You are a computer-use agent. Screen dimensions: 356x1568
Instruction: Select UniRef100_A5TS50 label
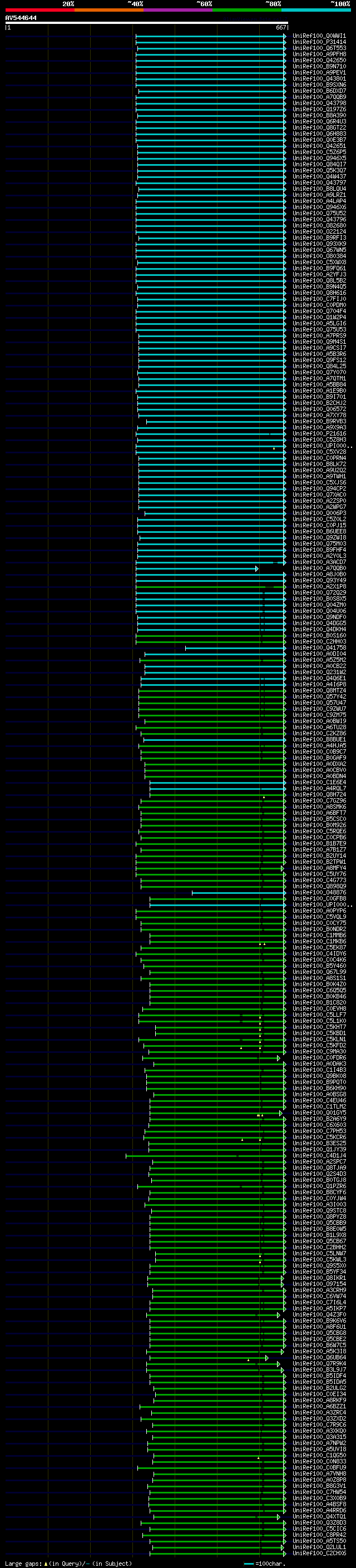pyautogui.click(x=319, y=1541)
